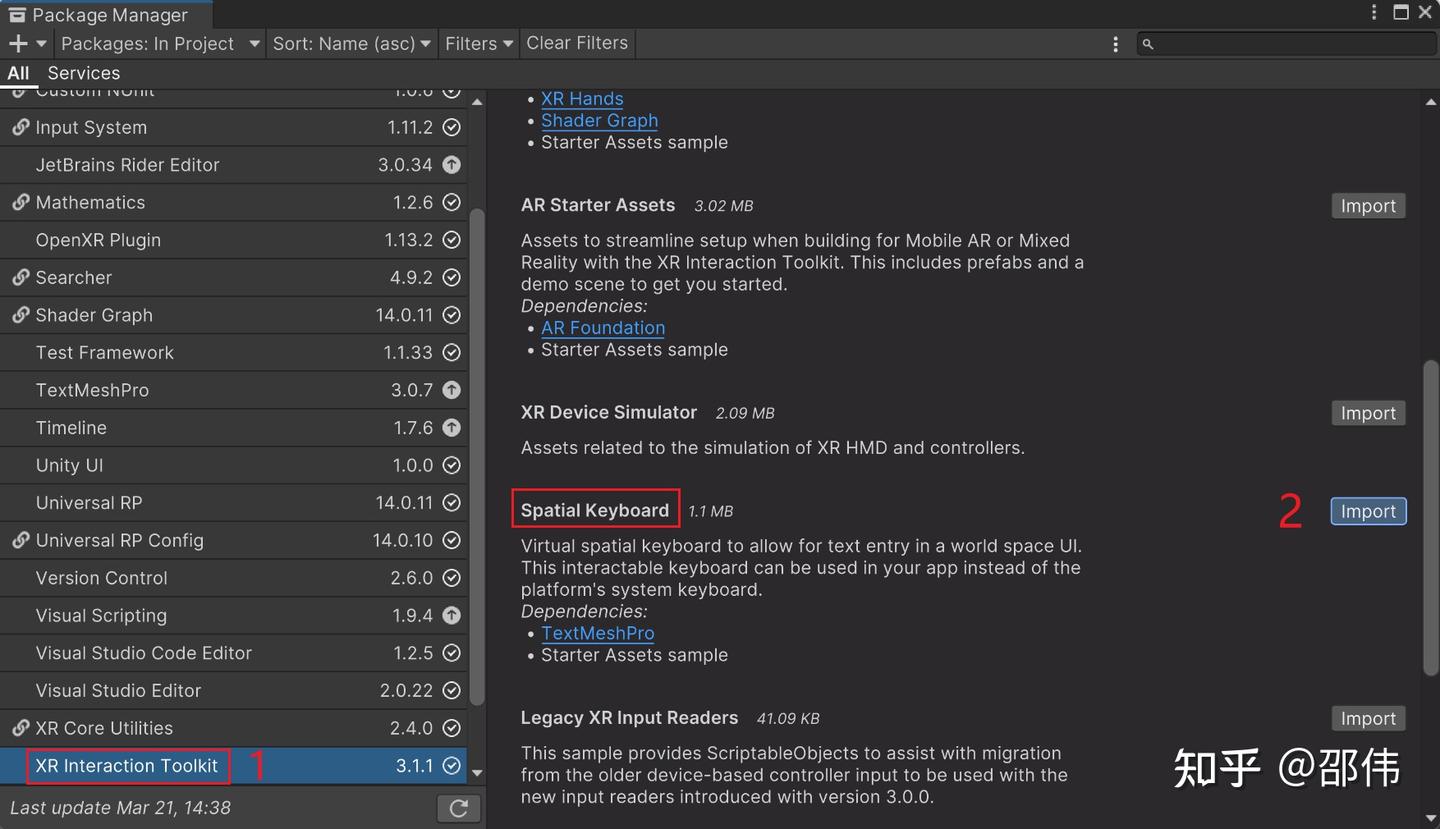Click the update arrow icon for JetBrains Rider Editor
This screenshot has height=829, width=1440.
point(452,165)
